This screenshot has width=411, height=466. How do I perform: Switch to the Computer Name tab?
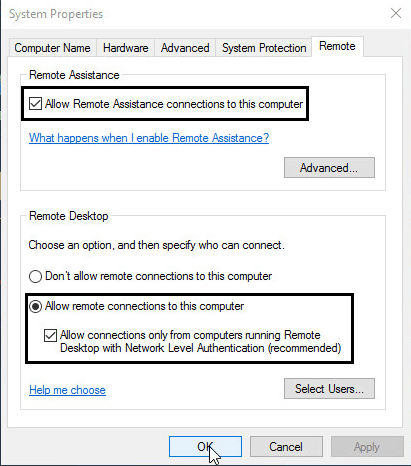pyautogui.click(x=52, y=48)
